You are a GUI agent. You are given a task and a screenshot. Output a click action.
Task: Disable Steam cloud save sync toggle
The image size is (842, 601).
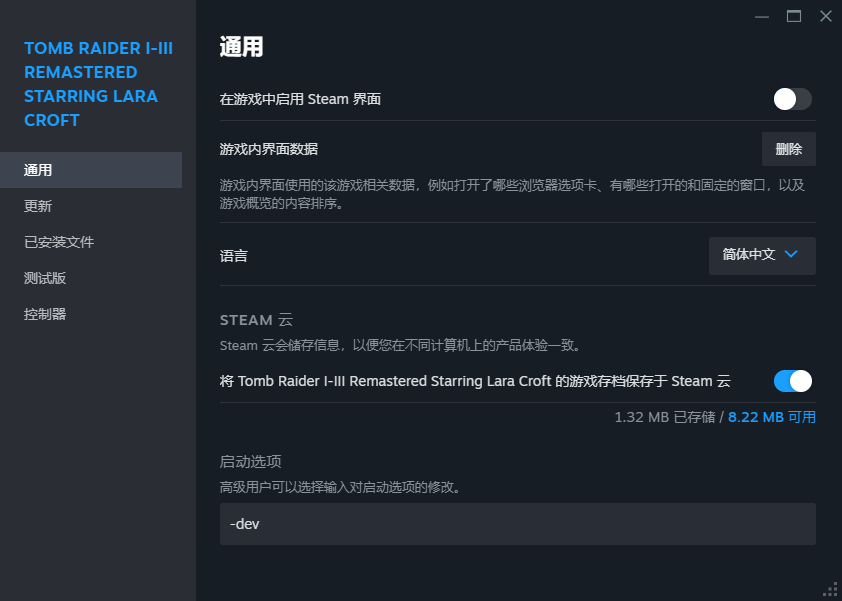click(x=792, y=381)
